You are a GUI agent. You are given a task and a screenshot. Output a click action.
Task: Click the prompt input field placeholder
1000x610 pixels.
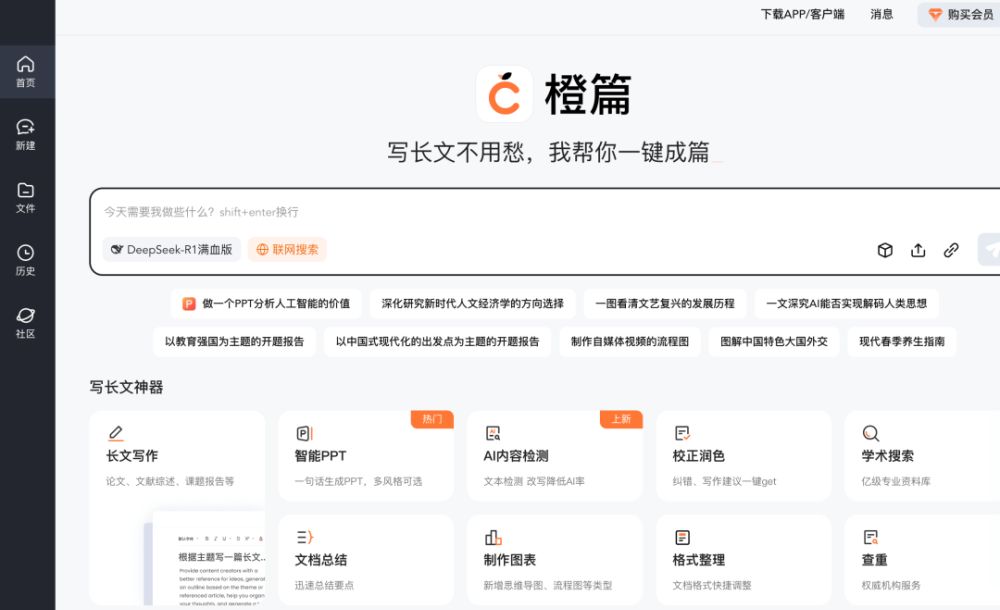[x=201, y=212]
